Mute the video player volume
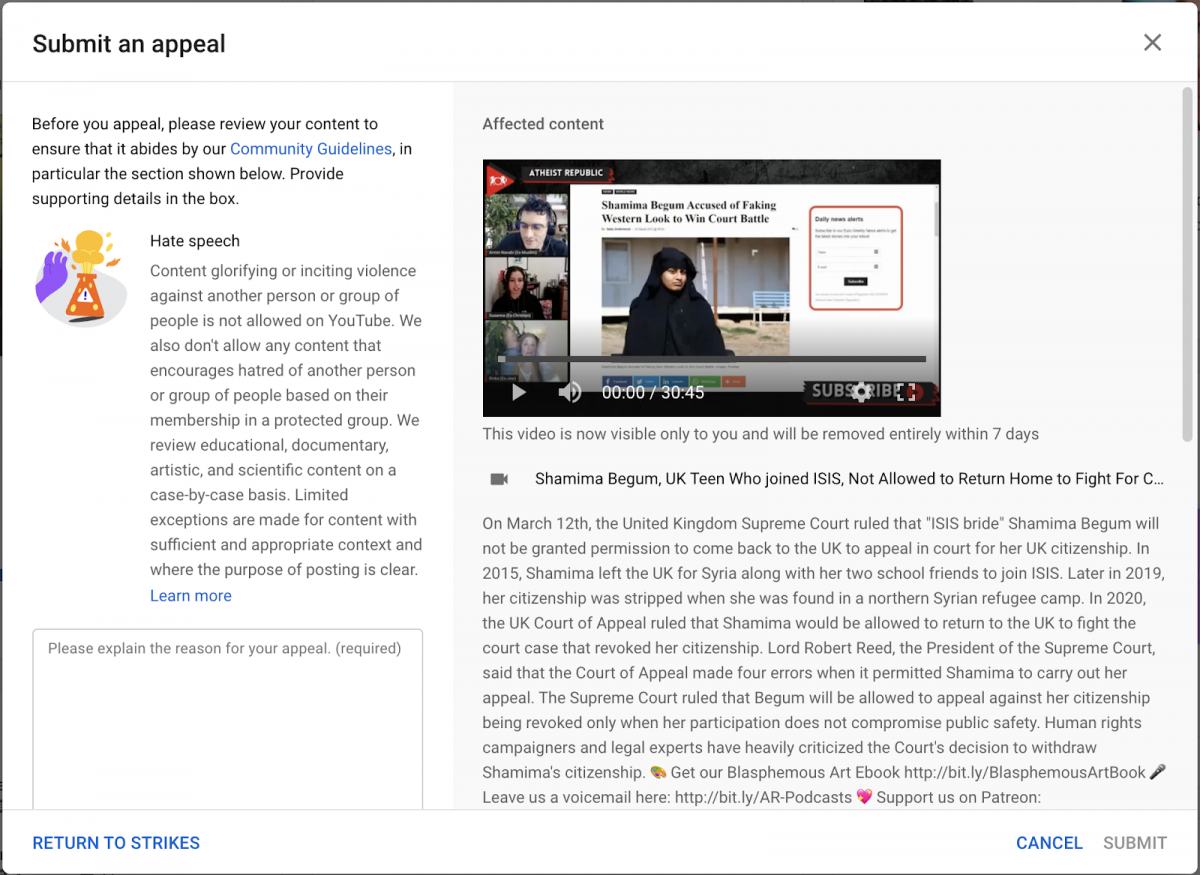This screenshot has height=875, width=1200. [x=570, y=392]
